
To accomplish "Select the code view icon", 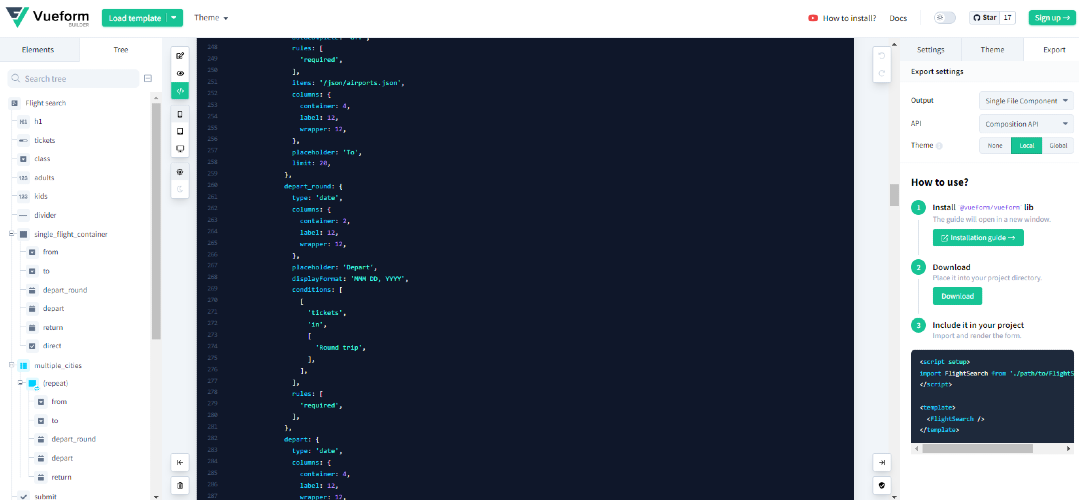I will click(x=180, y=90).
